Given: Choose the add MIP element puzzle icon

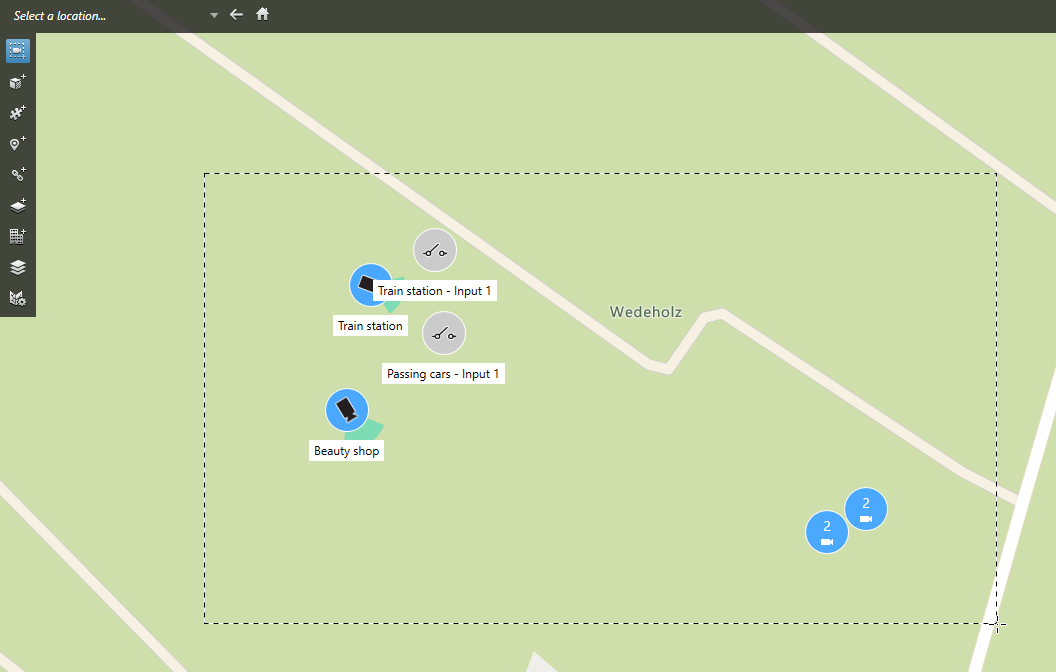Looking at the screenshot, I should (x=17, y=113).
